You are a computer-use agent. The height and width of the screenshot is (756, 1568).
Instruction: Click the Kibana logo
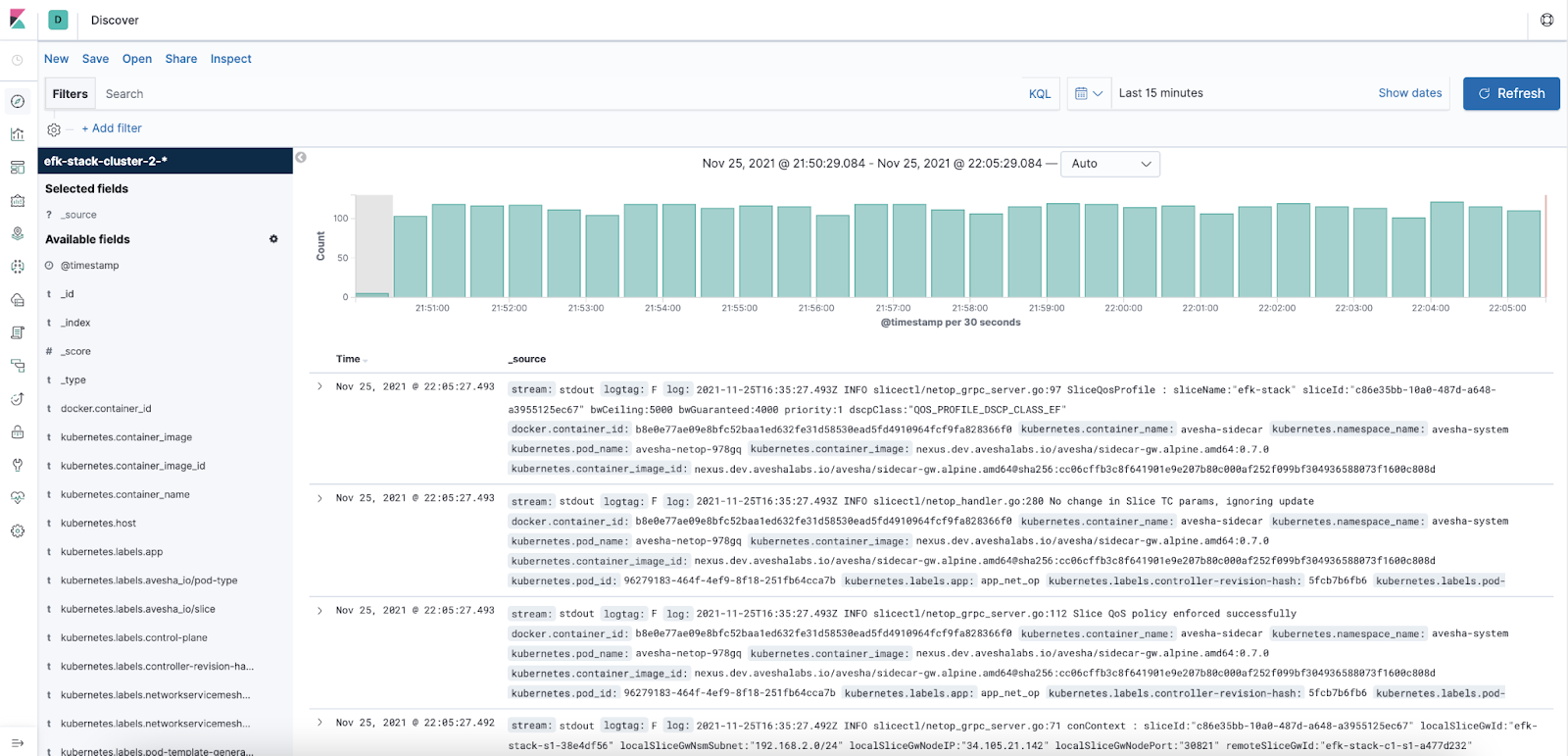pos(18,20)
